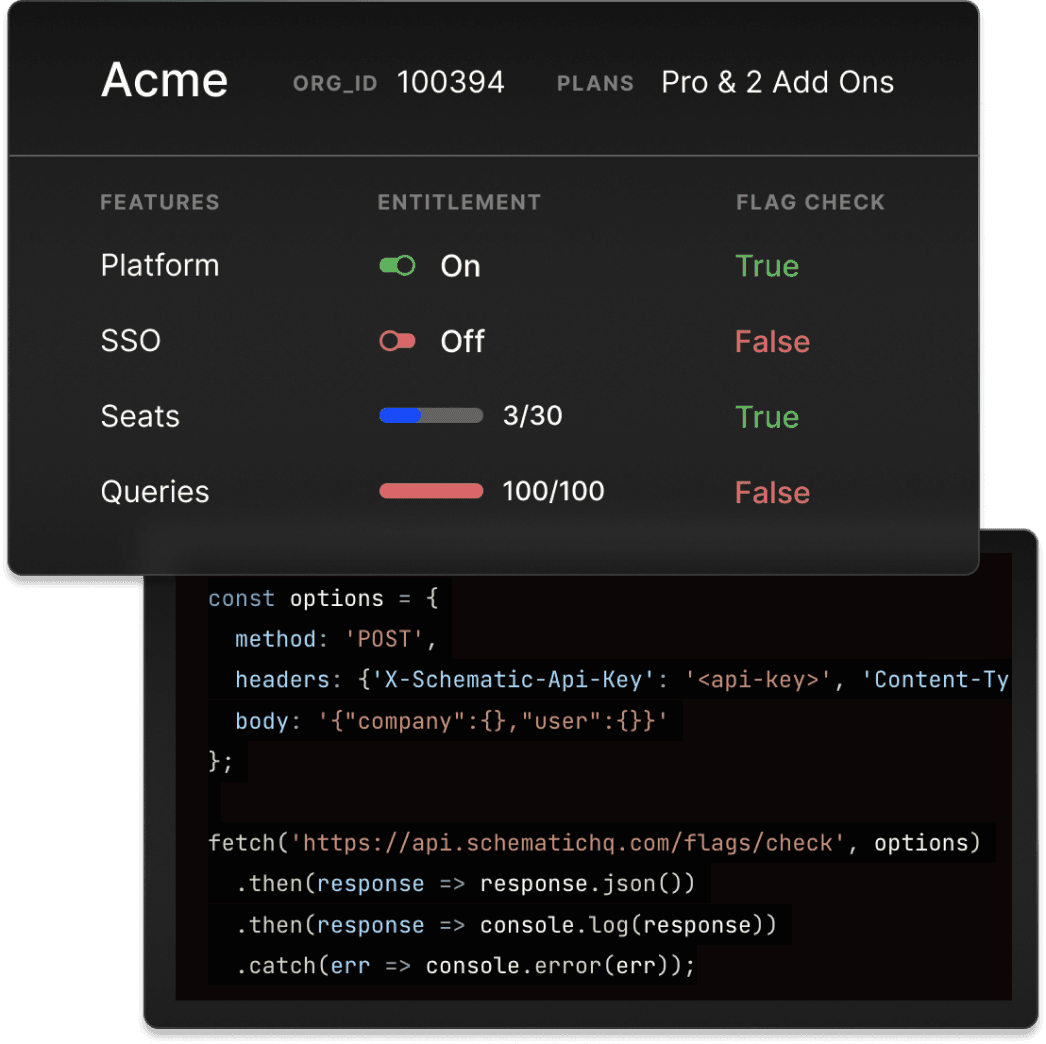Click the False flag for Queries
Image resolution: width=1046 pixels, height=1044 pixels.
772,492
